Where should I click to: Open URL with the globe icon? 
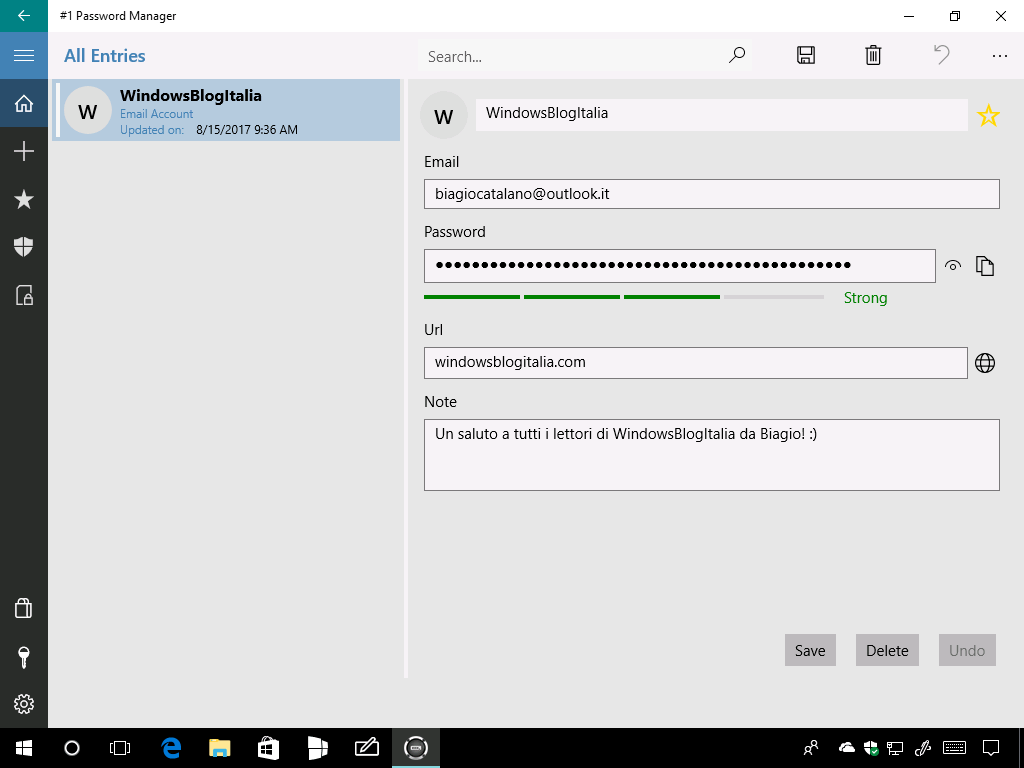[985, 362]
